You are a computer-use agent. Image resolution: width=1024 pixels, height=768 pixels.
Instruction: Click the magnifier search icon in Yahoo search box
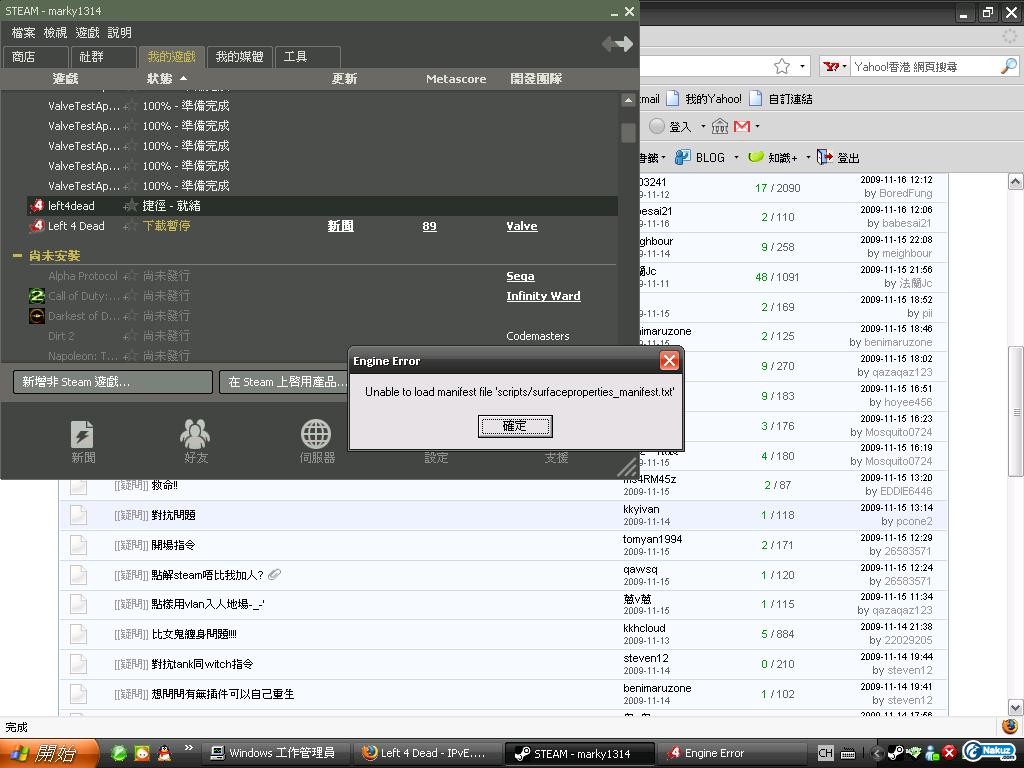click(1009, 66)
